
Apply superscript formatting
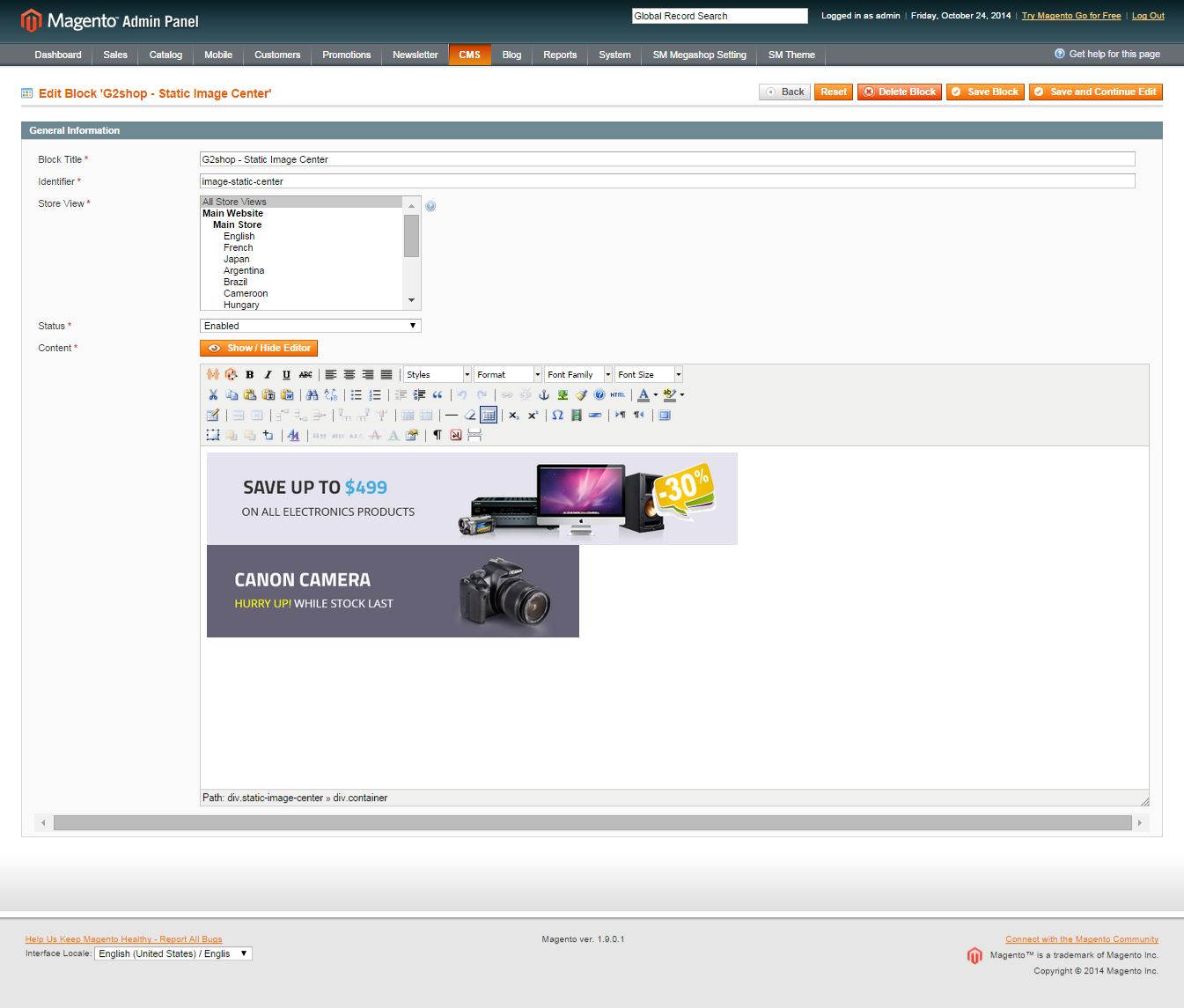pos(533,416)
